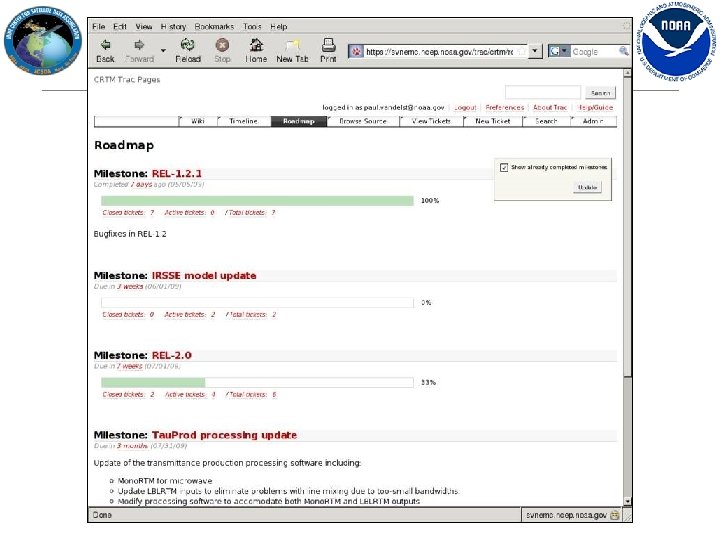Click the scrollbar down arrow
The image size is (720, 540).
click(627, 501)
